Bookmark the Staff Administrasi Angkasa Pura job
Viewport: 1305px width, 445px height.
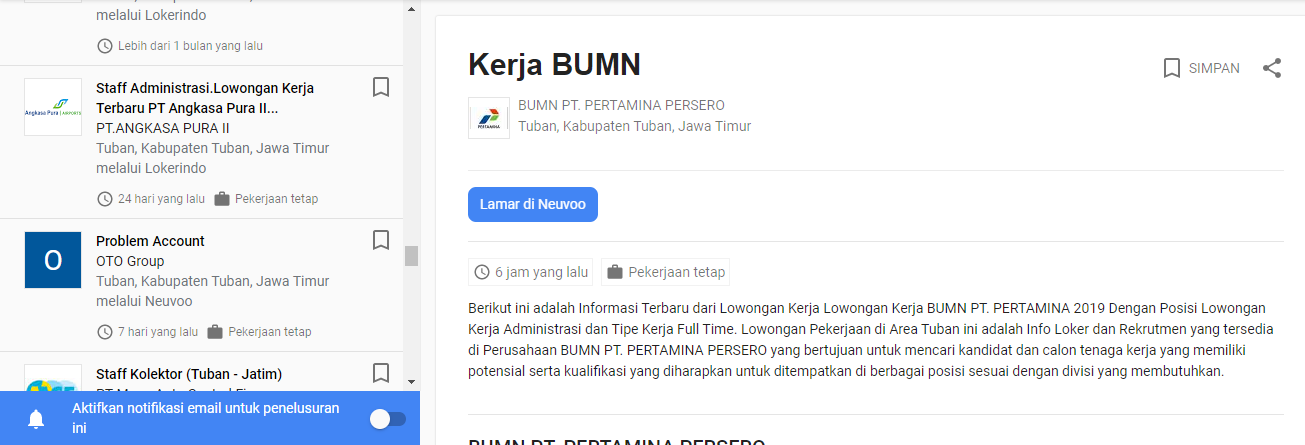pos(380,88)
